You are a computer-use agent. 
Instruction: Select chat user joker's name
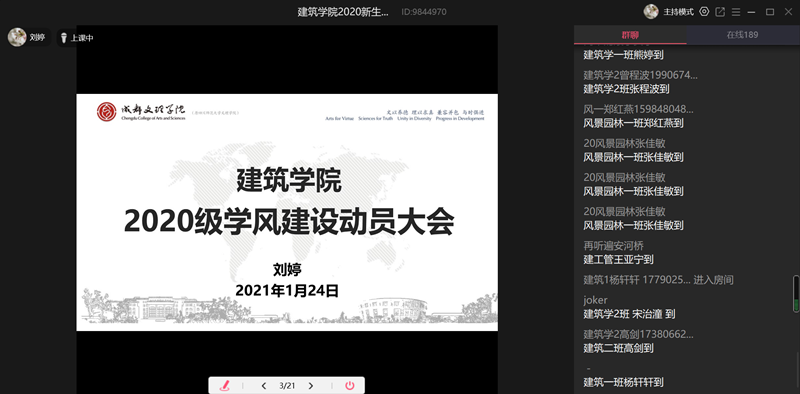[595, 301]
